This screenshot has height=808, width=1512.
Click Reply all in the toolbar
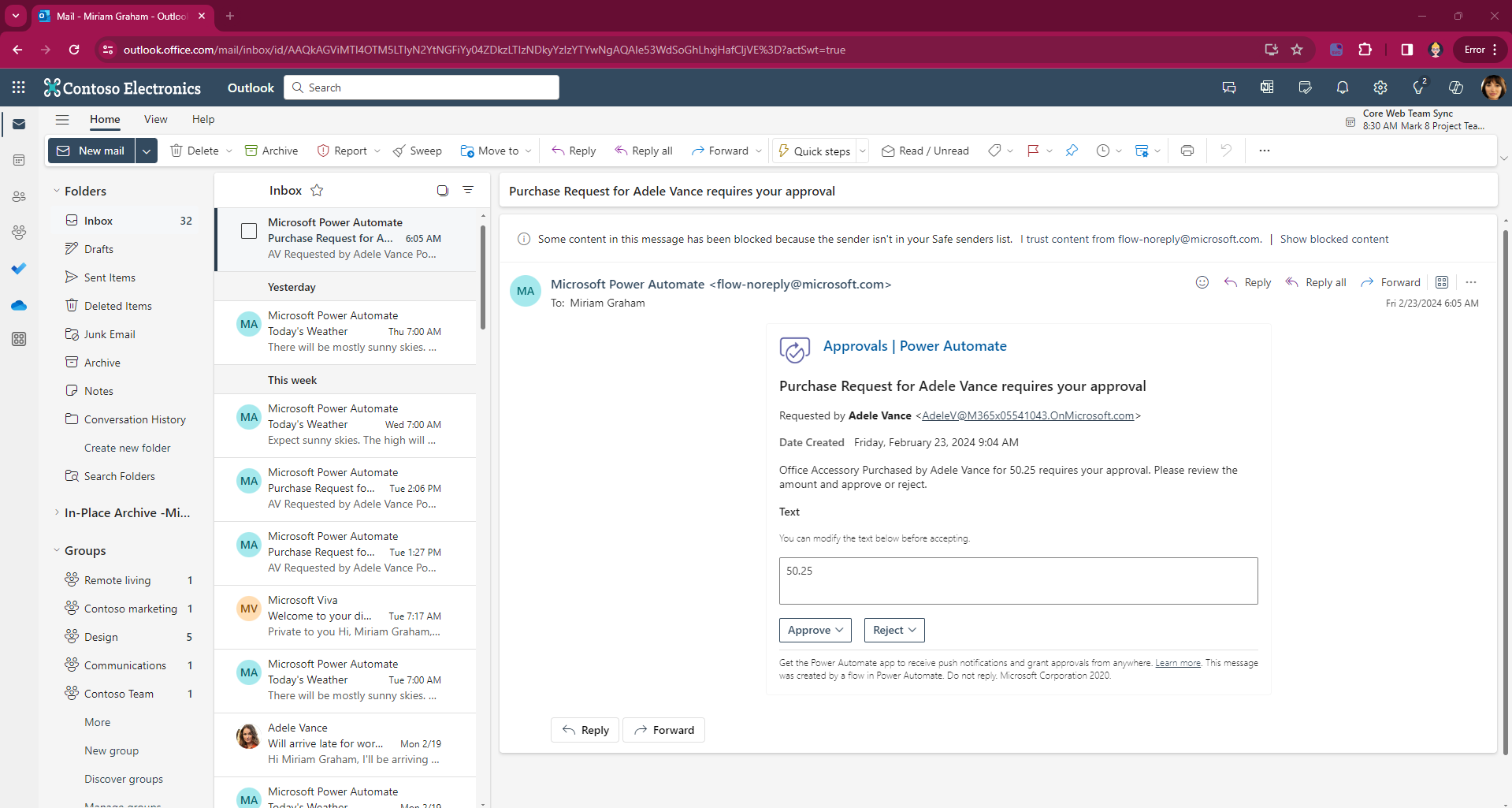[644, 151]
